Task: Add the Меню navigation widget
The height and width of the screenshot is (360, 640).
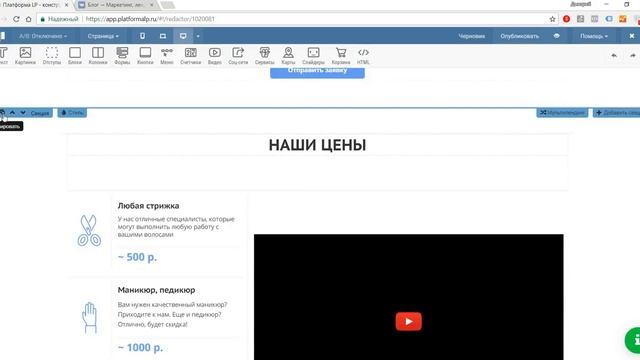Action: 167,56
